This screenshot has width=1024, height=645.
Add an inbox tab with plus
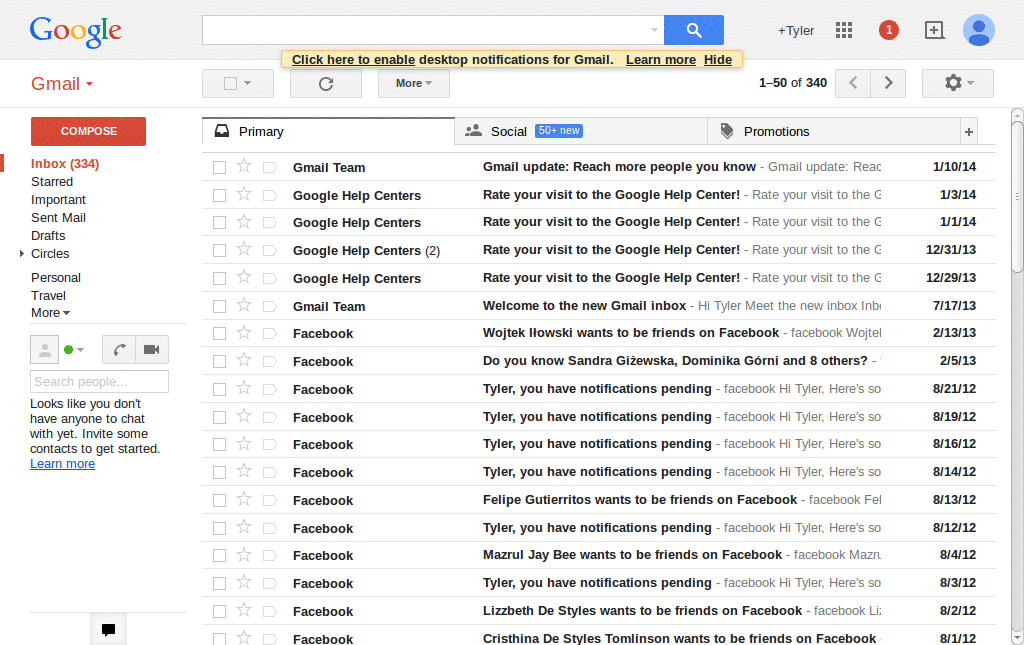tap(968, 132)
